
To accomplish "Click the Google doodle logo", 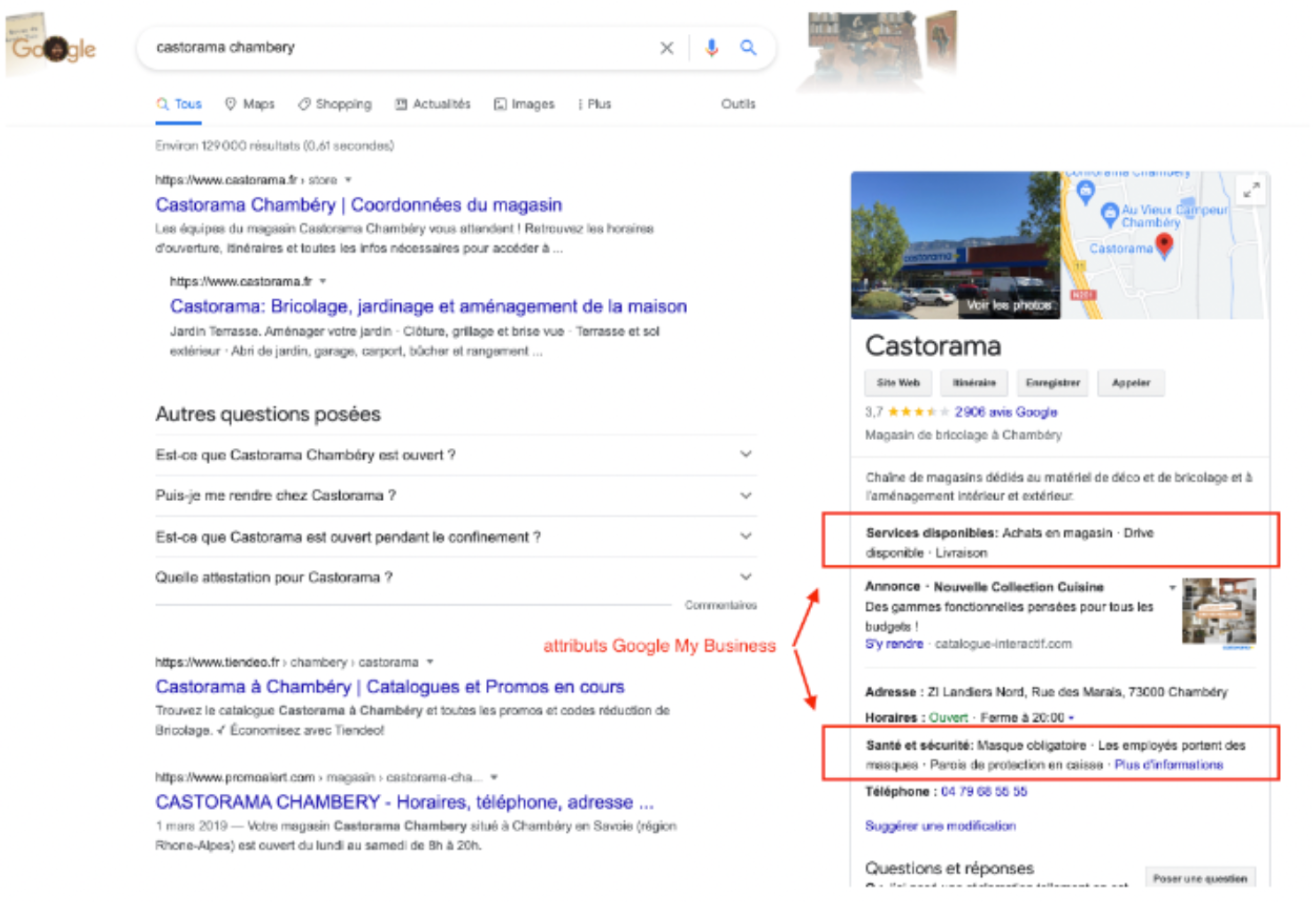I will coord(54,47).
